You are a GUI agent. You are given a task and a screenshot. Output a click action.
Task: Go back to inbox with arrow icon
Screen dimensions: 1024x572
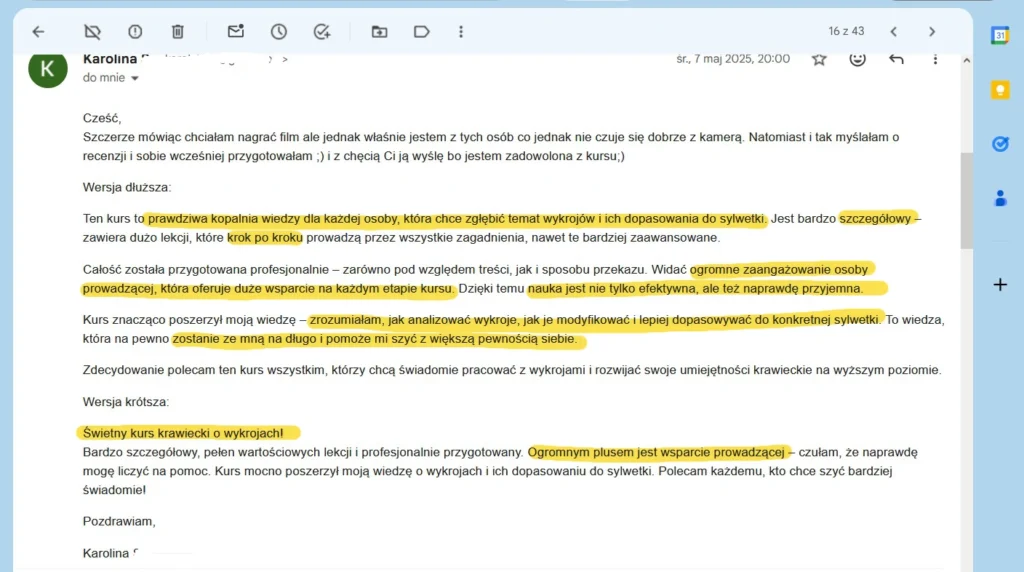point(39,31)
